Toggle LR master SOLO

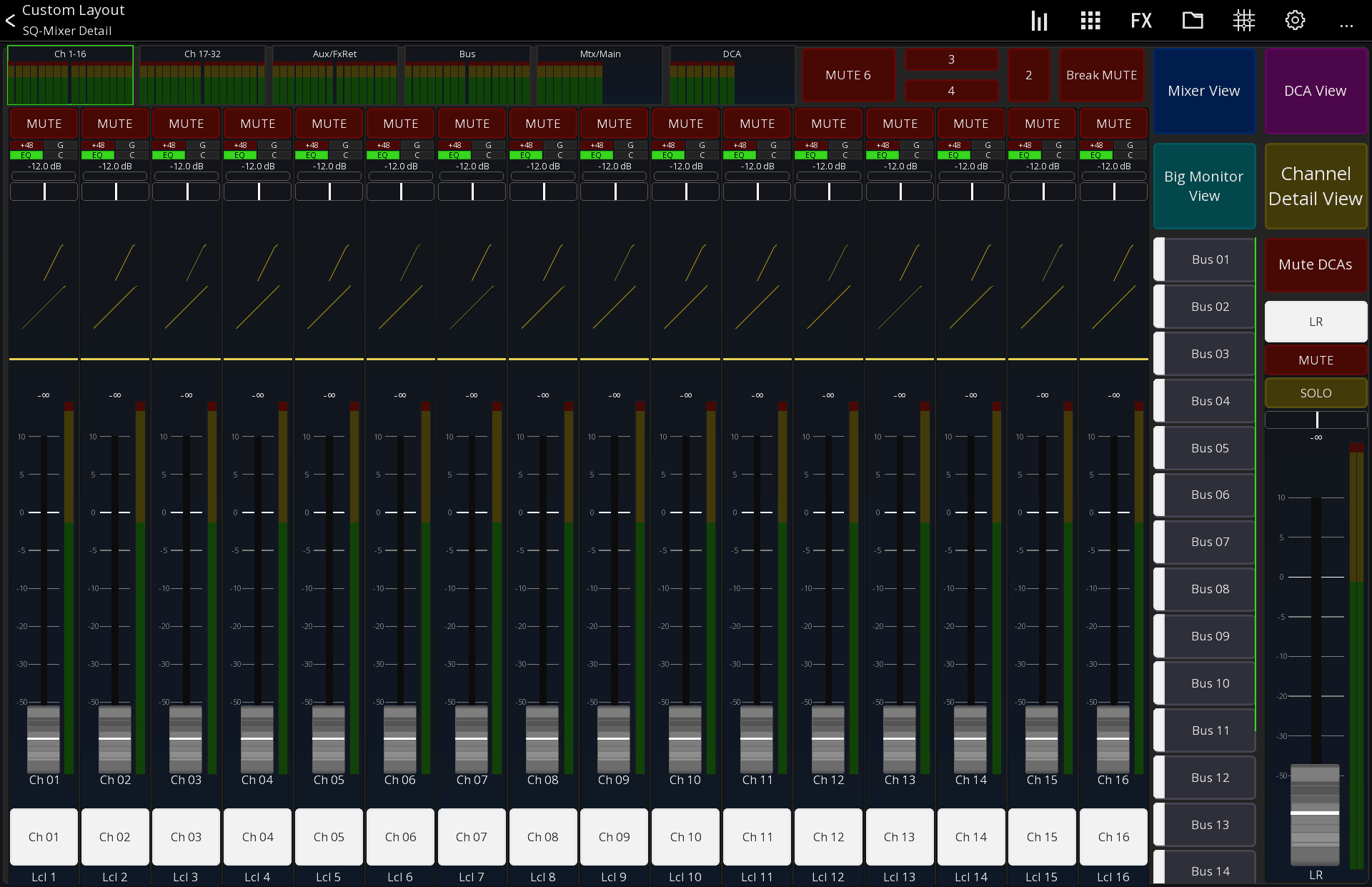(x=1316, y=393)
